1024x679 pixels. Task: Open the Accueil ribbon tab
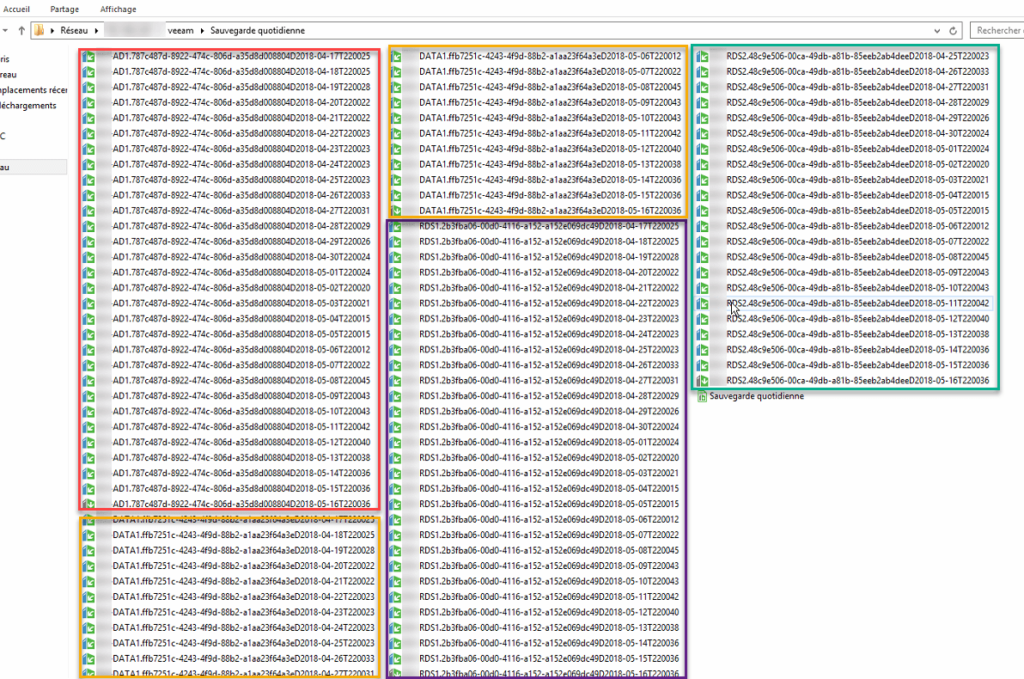tap(16, 9)
